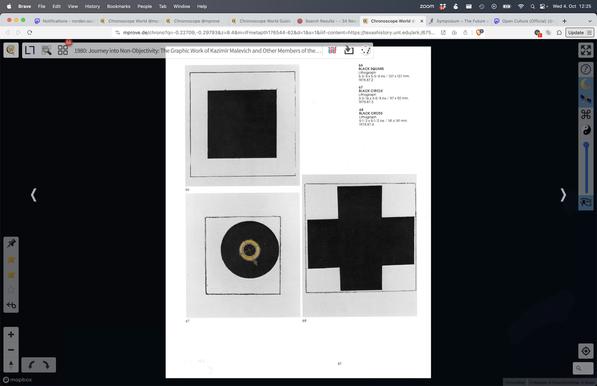Click the command key symbol icon
597x386 pixels.
click(x=586, y=115)
